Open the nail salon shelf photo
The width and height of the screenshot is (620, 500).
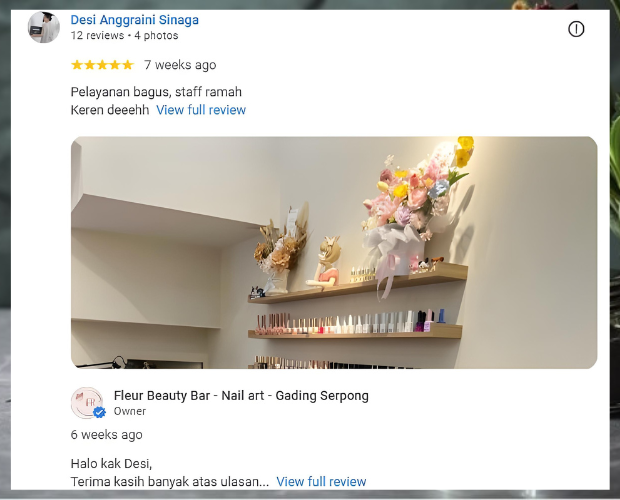pyautogui.click(x=334, y=253)
